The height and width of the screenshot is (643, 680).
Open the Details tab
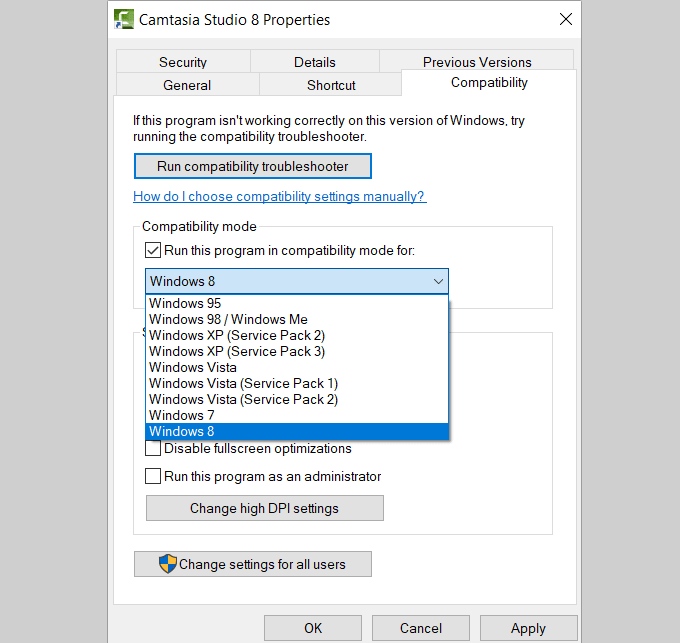[314, 62]
